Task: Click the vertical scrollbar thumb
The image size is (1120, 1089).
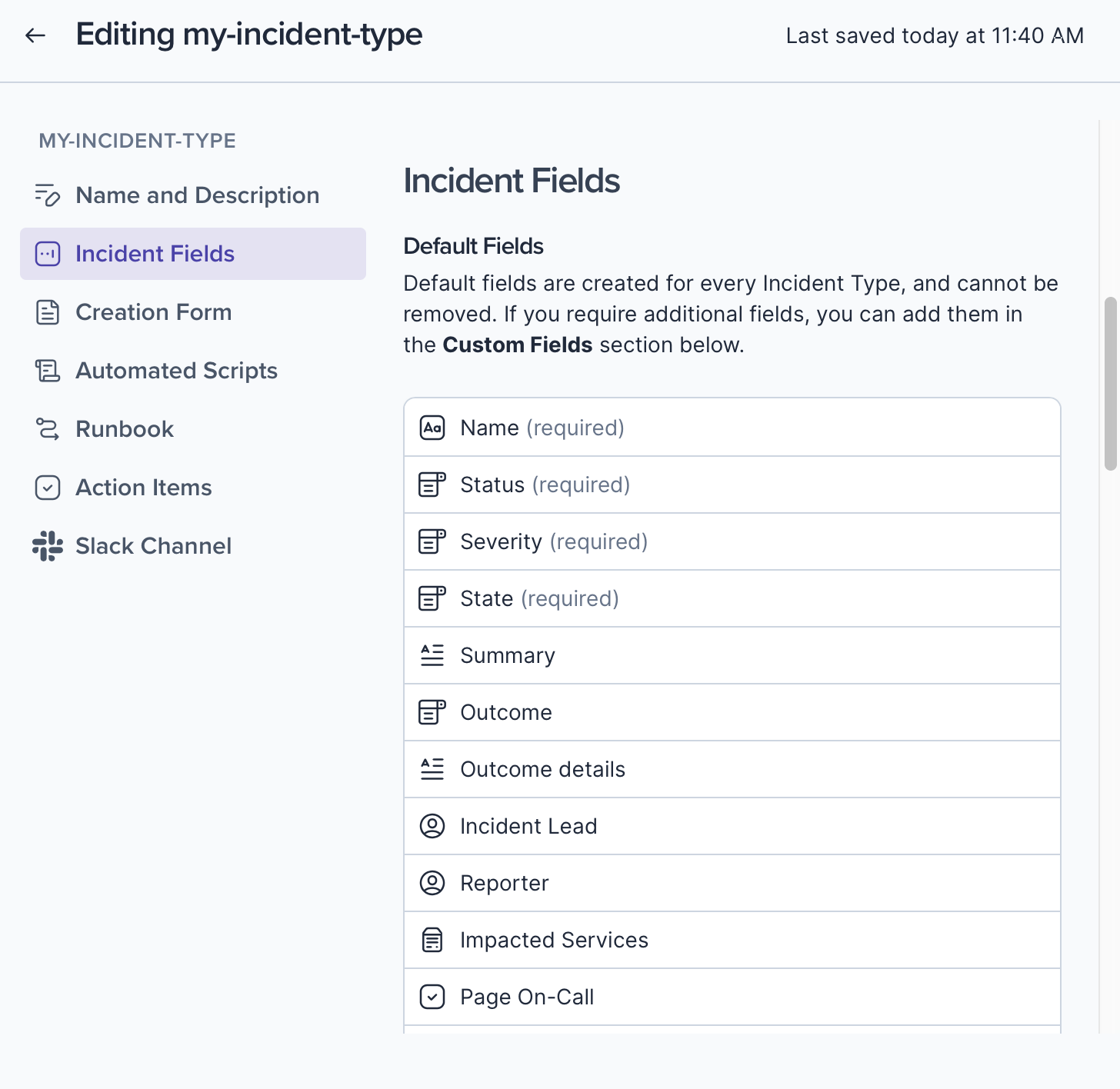Action: 1110,383
